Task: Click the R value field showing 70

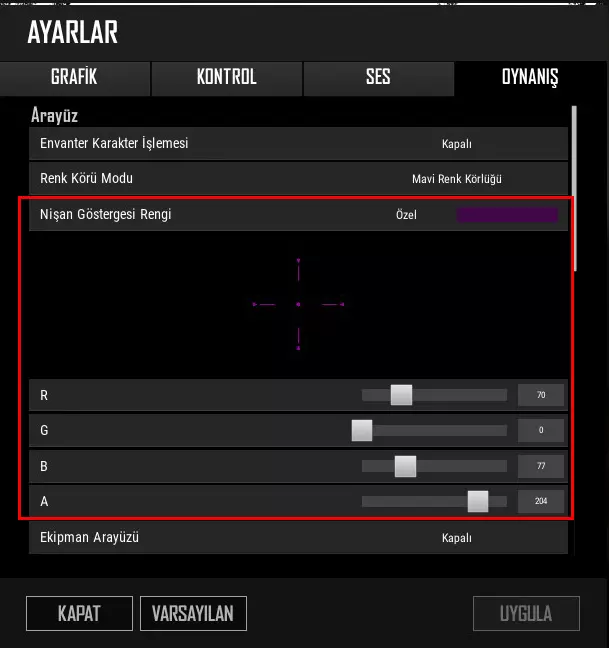Action: tap(541, 395)
